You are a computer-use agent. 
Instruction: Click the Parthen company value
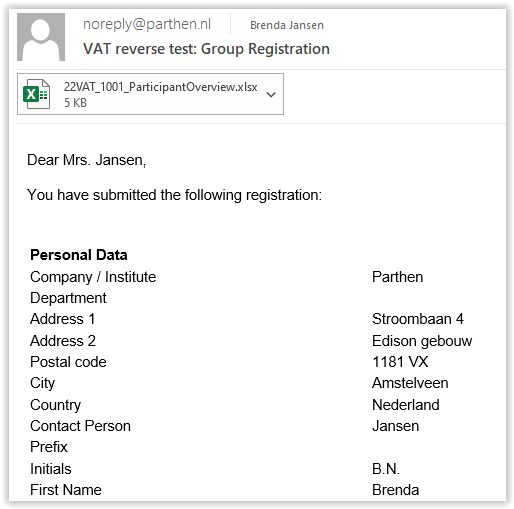[x=397, y=277]
